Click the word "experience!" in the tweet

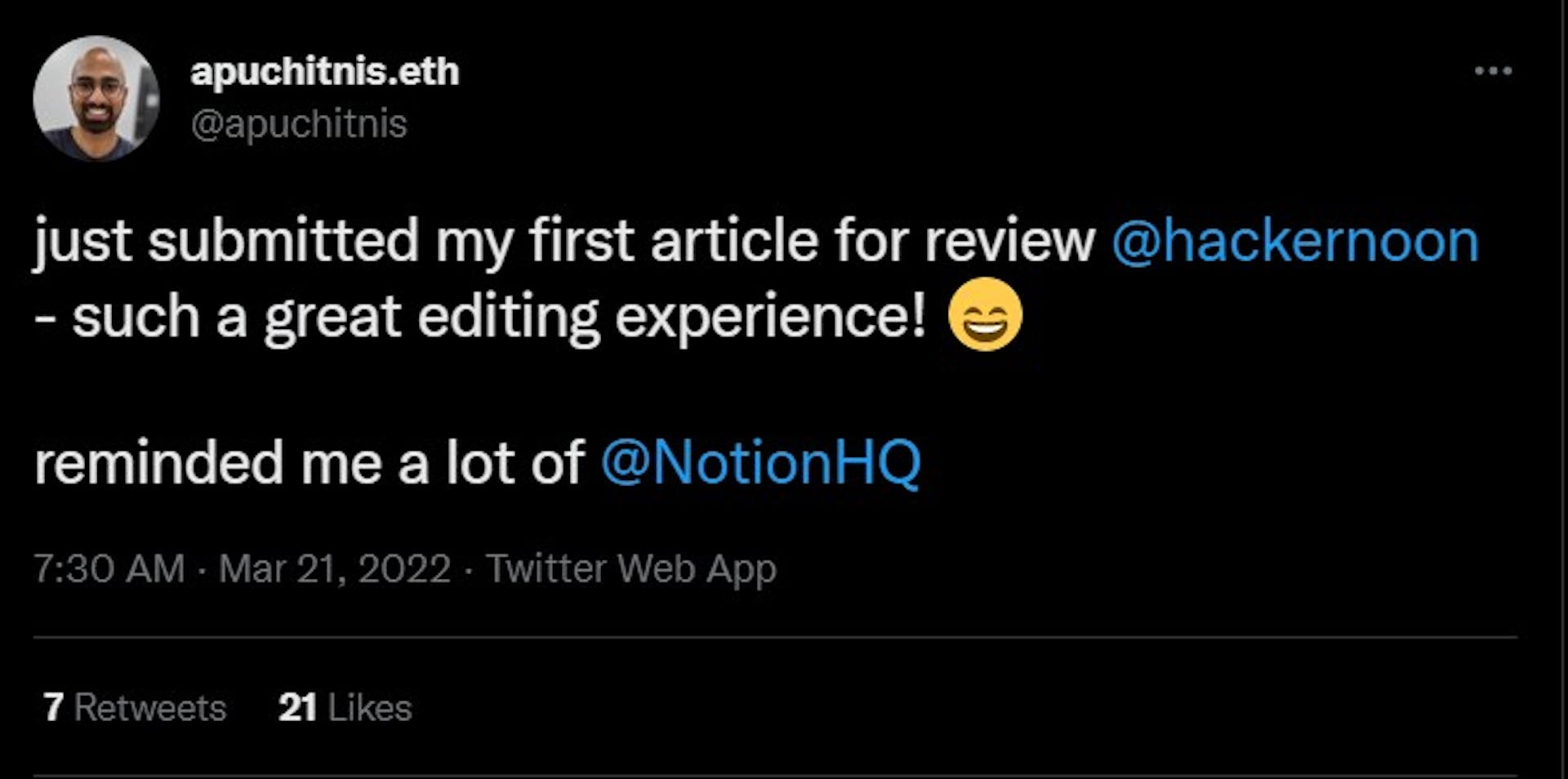pos(770,317)
